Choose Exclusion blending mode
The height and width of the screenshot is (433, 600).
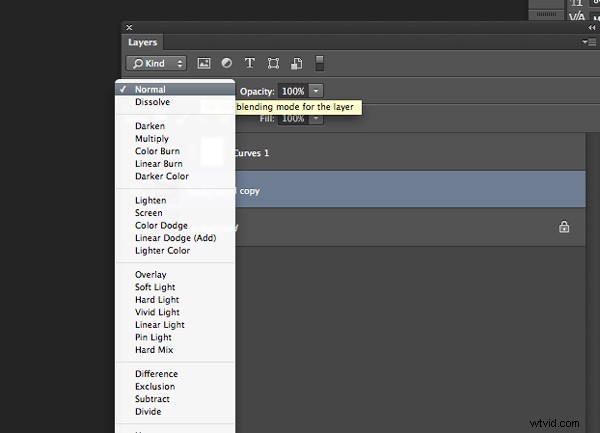click(x=175, y=386)
